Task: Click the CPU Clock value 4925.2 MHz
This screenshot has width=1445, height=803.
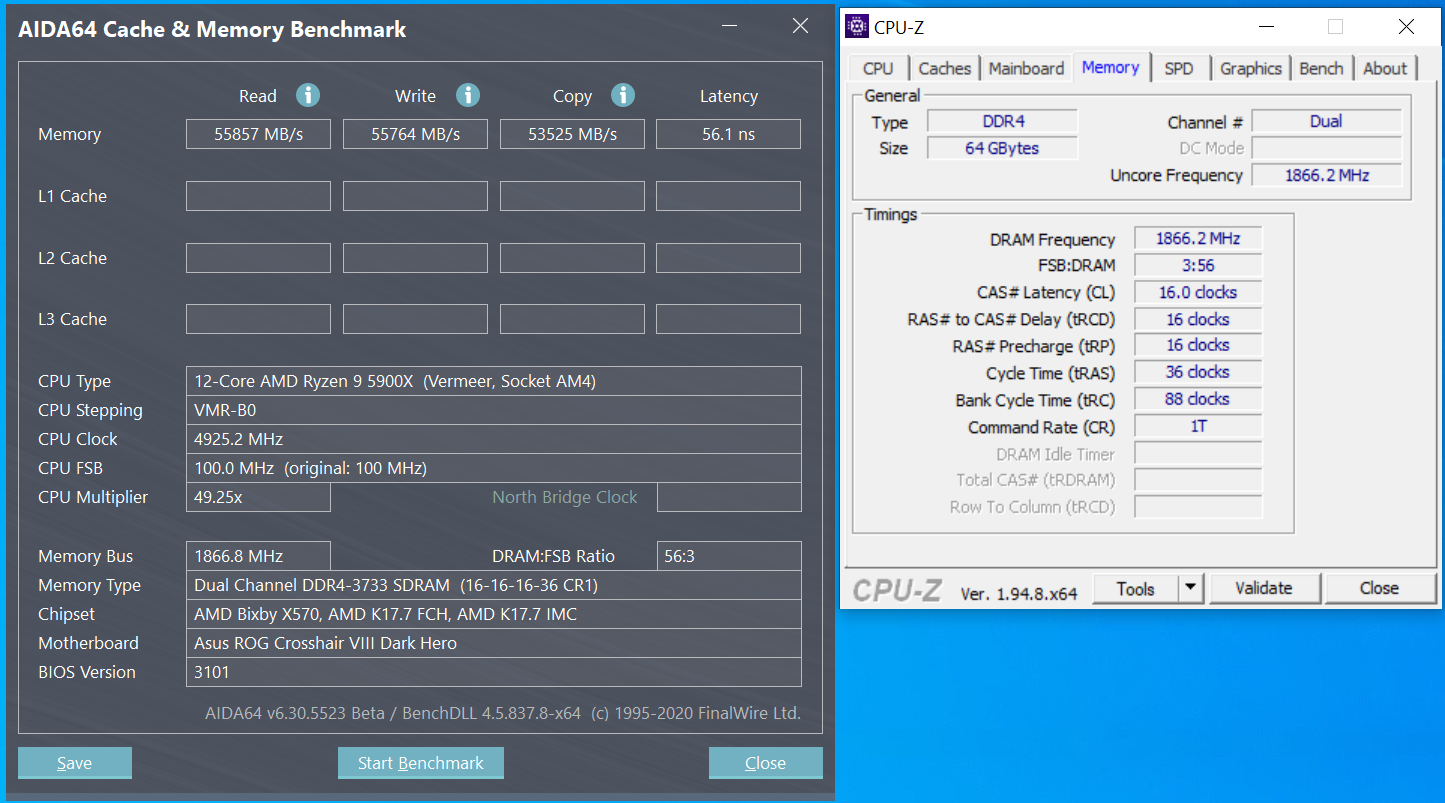Action: click(494, 439)
